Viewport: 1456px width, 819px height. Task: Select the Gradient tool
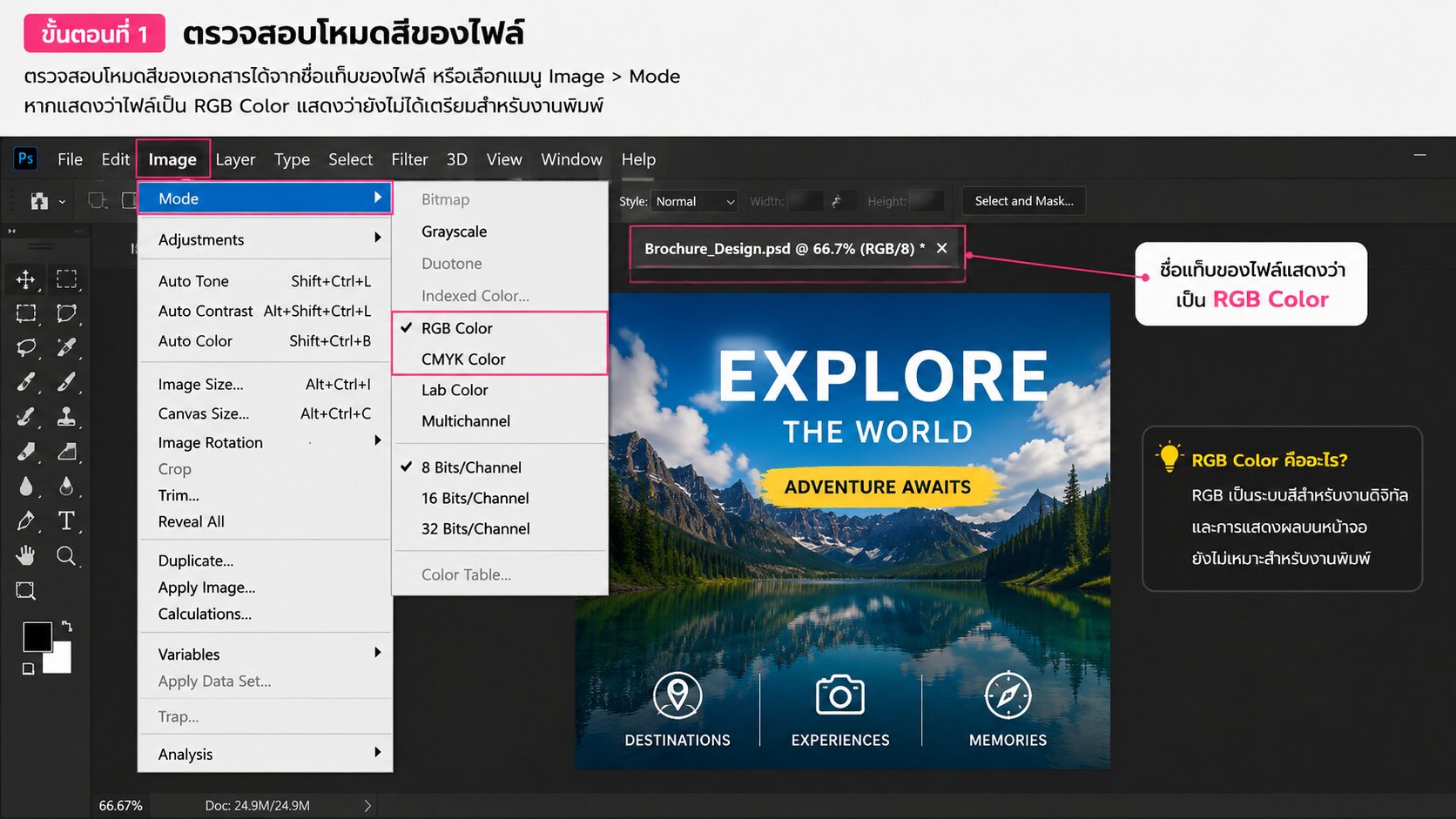tap(66, 452)
